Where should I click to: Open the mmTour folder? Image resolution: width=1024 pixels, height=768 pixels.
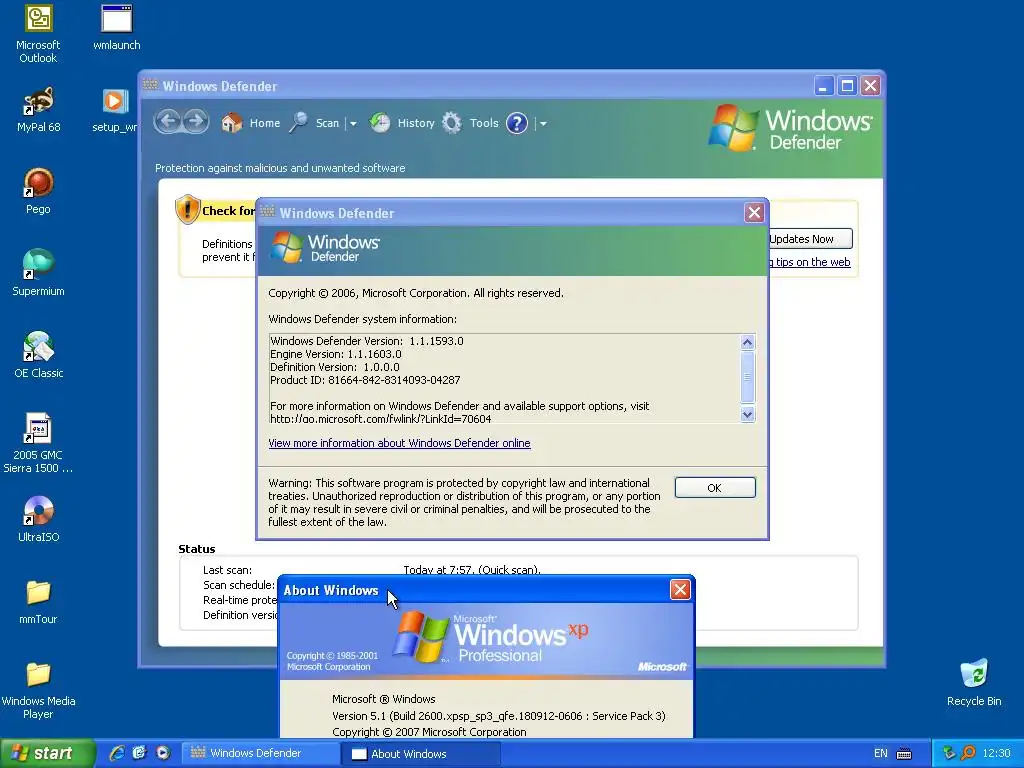tap(38, 601)
